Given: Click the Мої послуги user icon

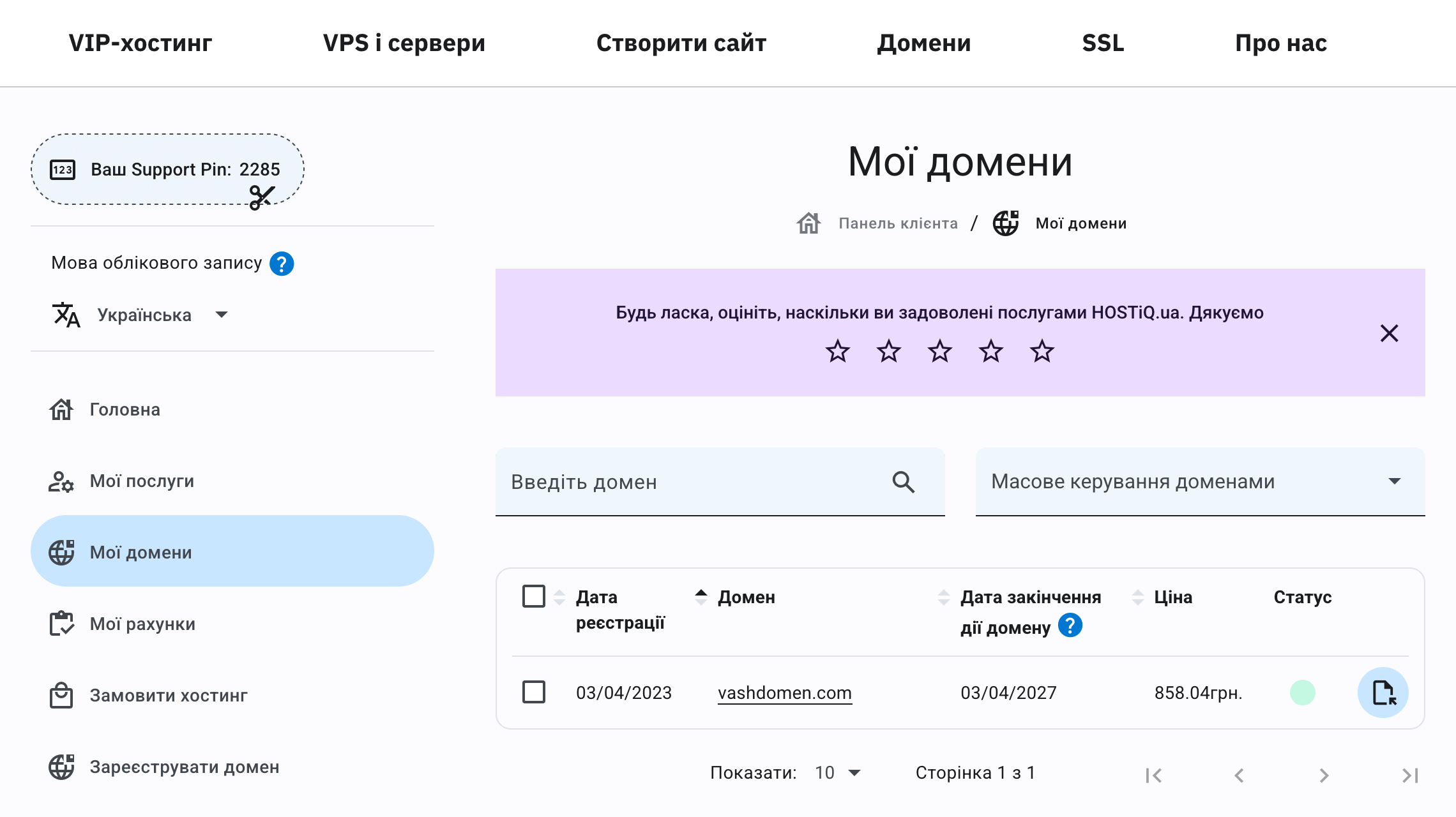Looking at the screenshot, I should pos(61,481).
